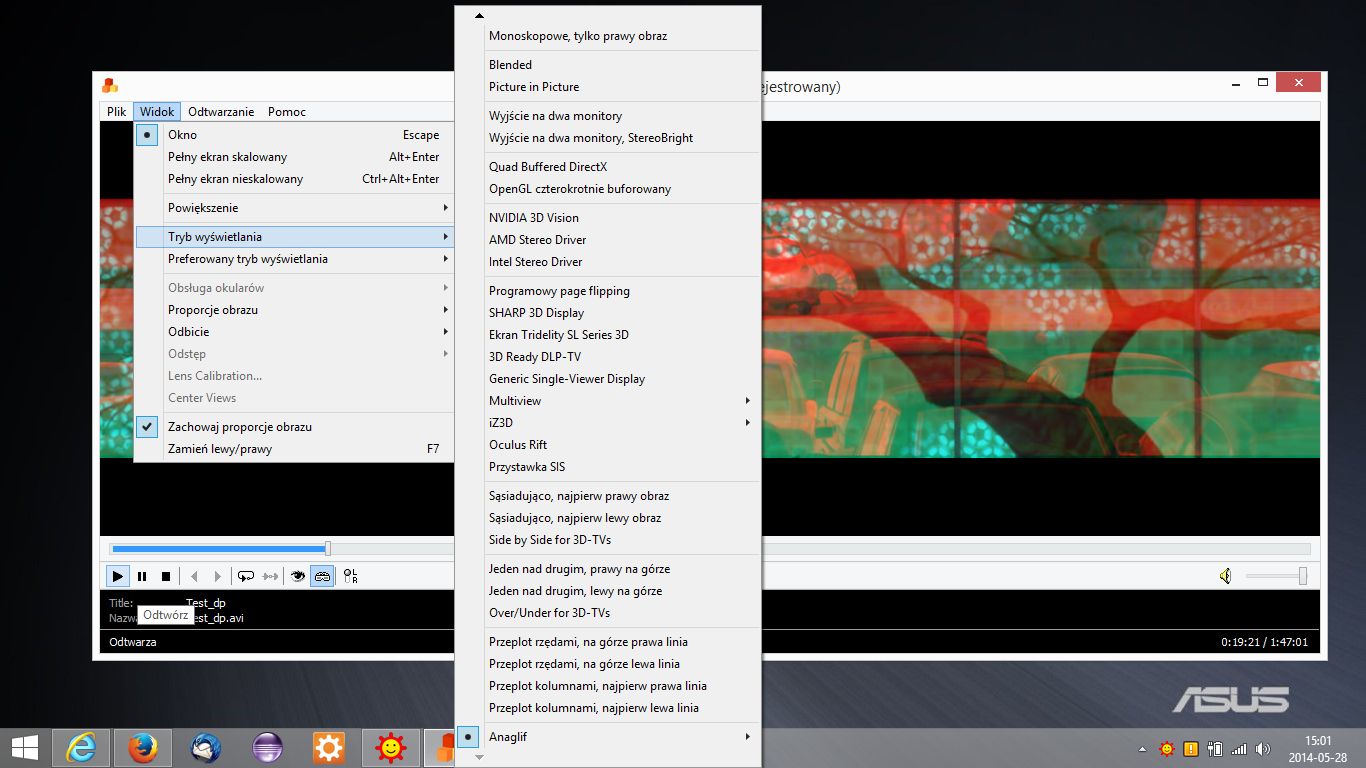The image size is (1366, 768).
Task: Click the clock in system tray
Action: (1318, 748)
